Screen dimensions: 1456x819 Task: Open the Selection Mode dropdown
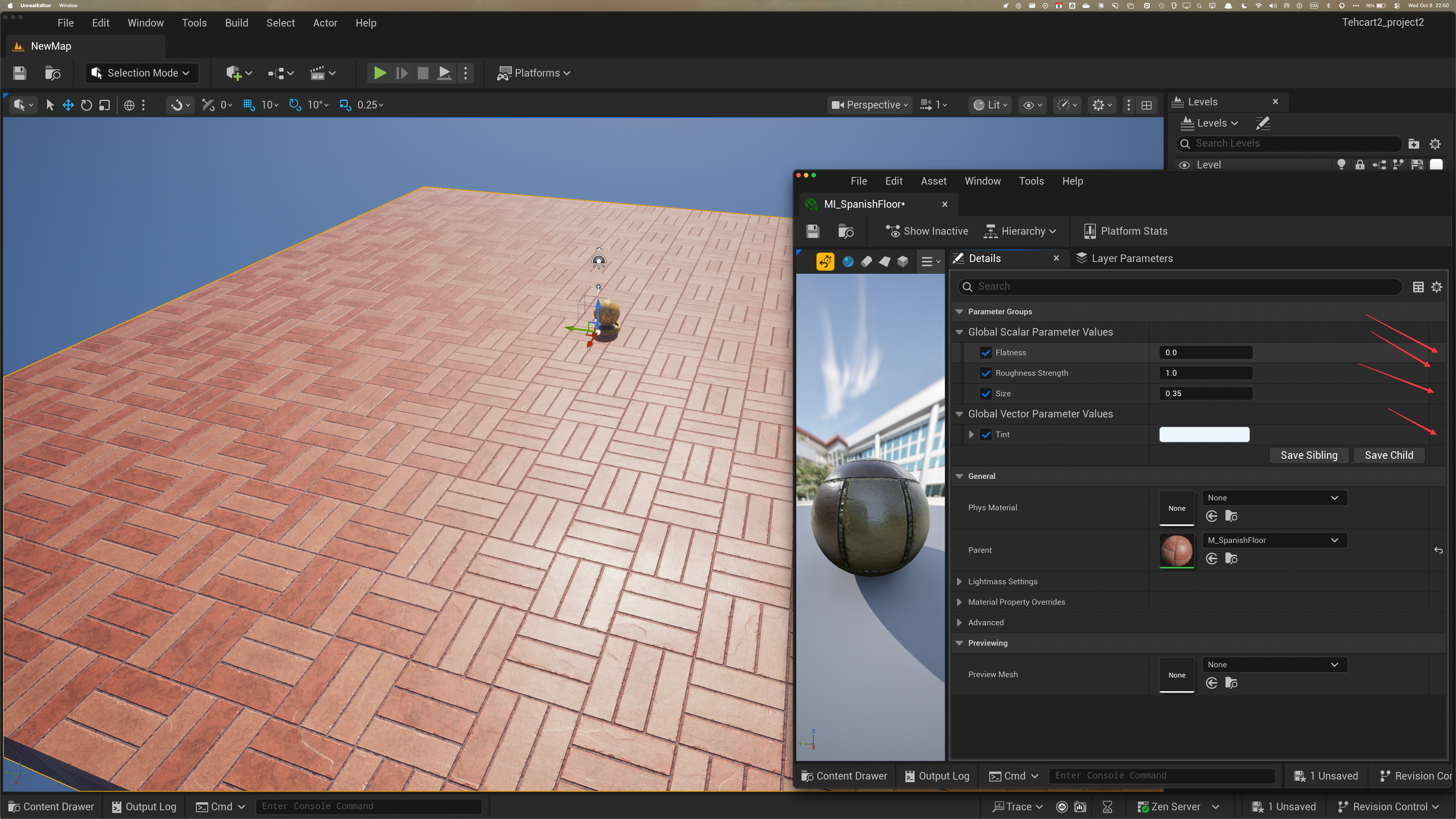(x=142, y=73)
